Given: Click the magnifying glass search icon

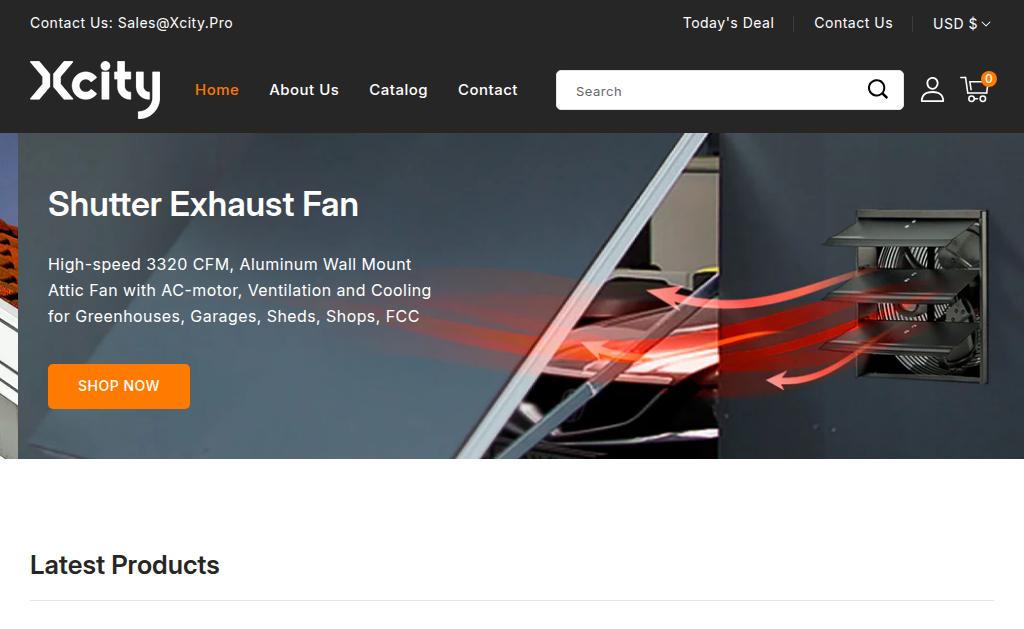Looking at the screenshot, I should pyautogui.click(x=877, y=89).
